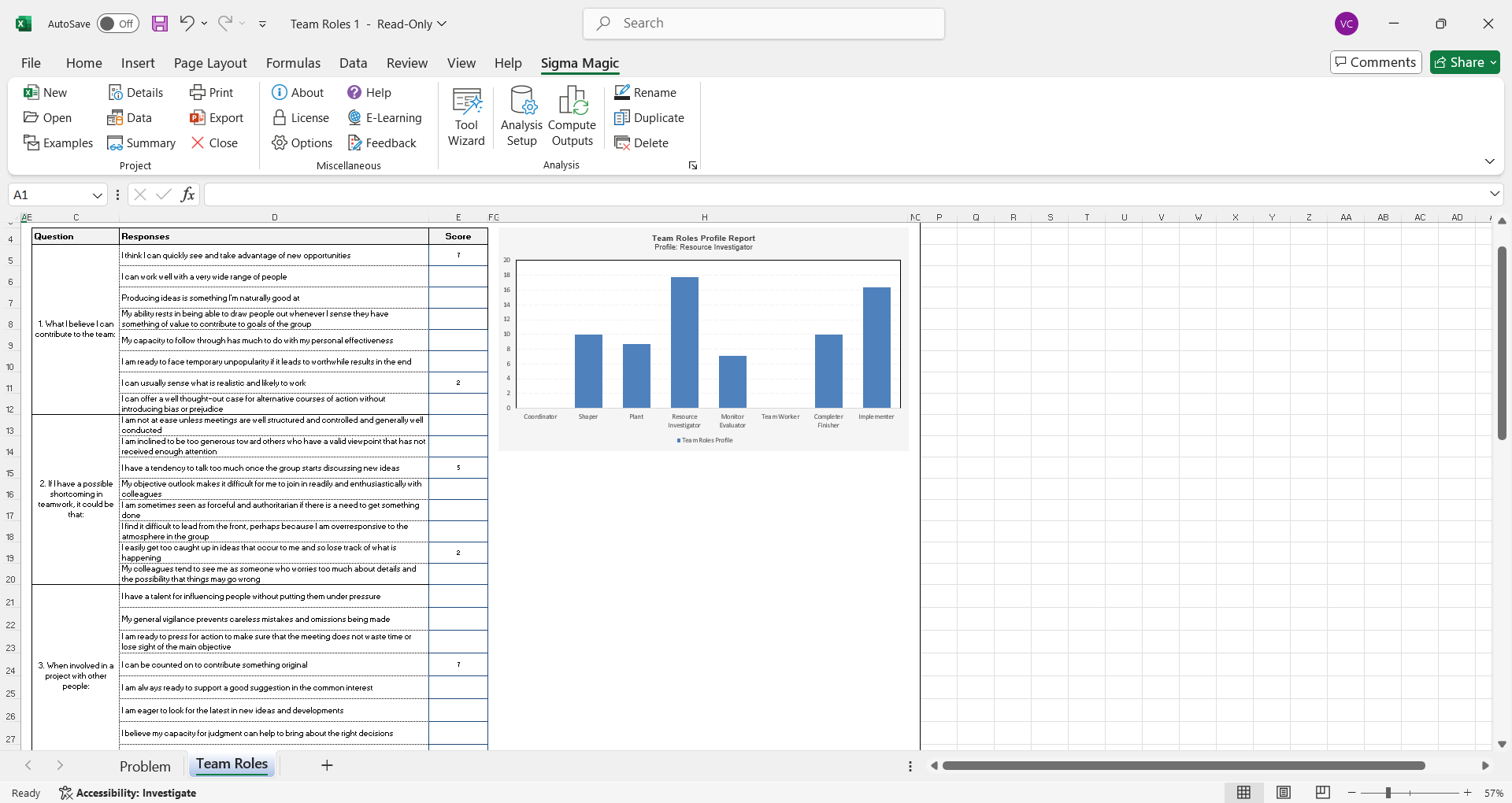Viewport: 1512px width, 803px height.
Task: Save the workbook
Action: (160, 24)
